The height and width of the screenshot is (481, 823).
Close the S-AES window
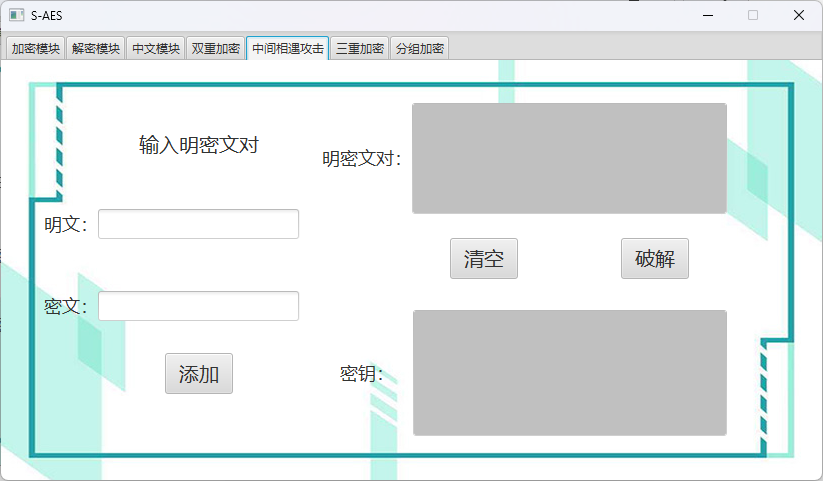[799, 15]
